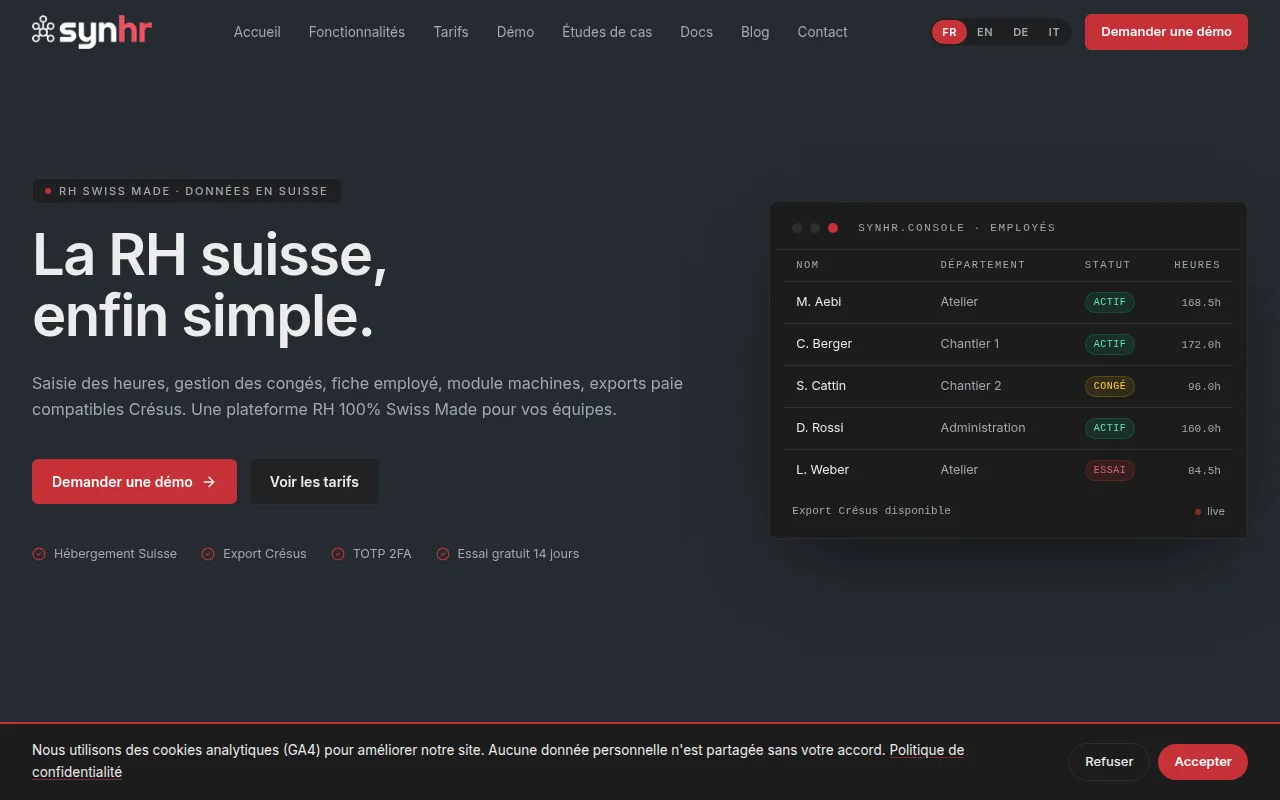
Task: Click the check icon beside Essai gratuit 14 jours
Action: pos(443,554)
